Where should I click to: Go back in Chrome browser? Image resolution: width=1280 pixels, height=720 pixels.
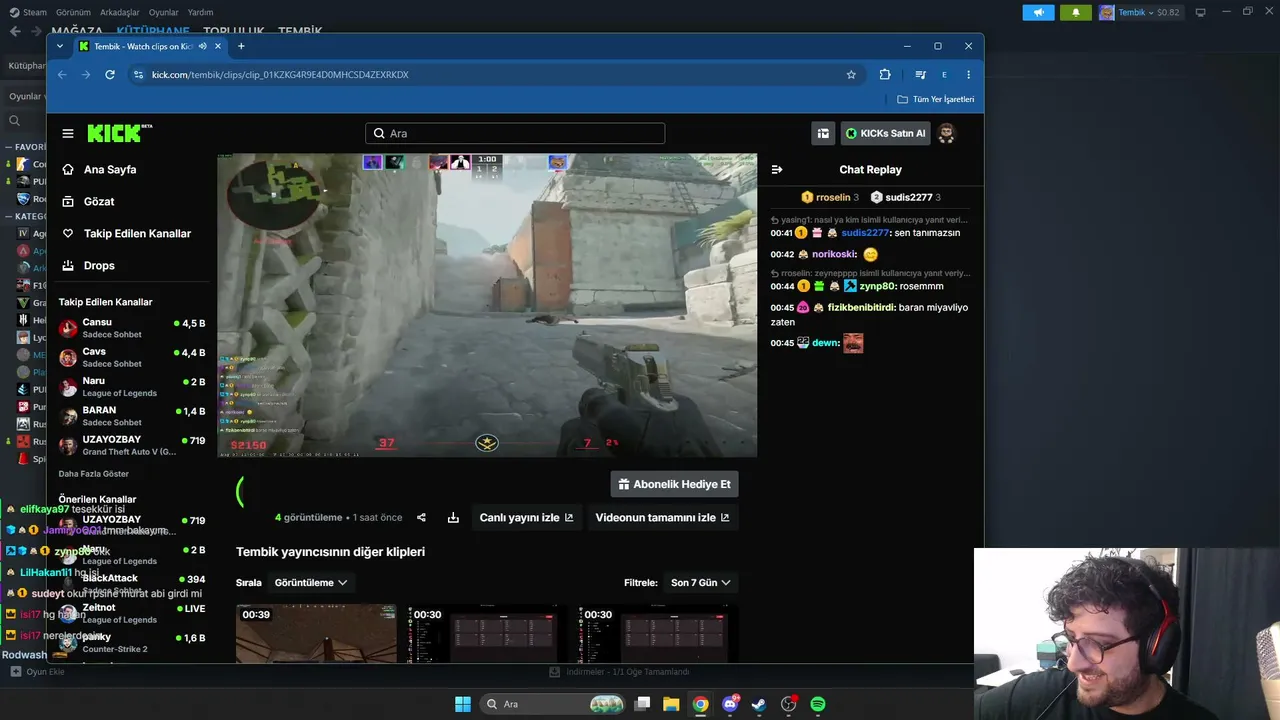tap(62, 74)
